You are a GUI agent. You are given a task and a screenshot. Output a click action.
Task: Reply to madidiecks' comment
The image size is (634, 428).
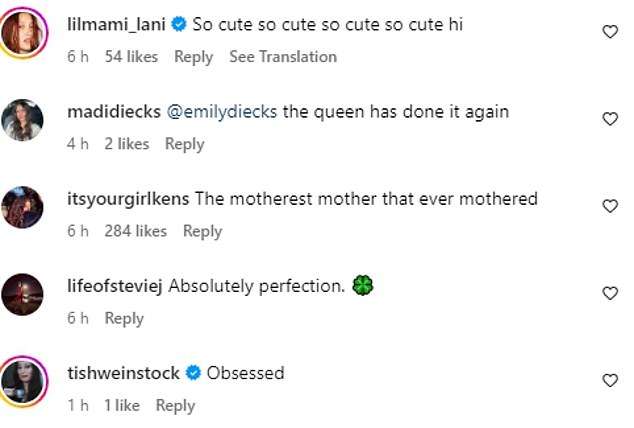[x=184, y=144]
